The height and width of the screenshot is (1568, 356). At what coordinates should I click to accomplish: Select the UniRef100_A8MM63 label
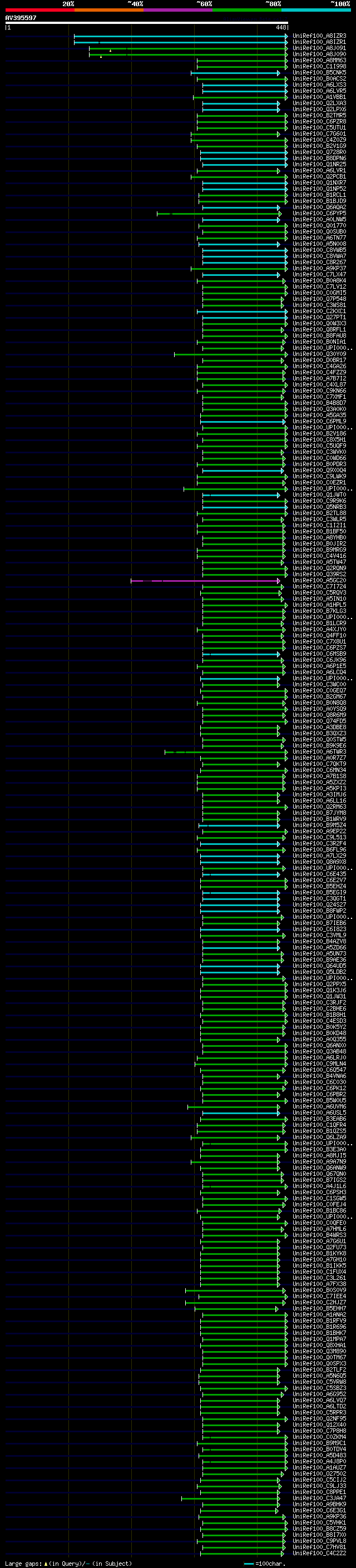319,60
